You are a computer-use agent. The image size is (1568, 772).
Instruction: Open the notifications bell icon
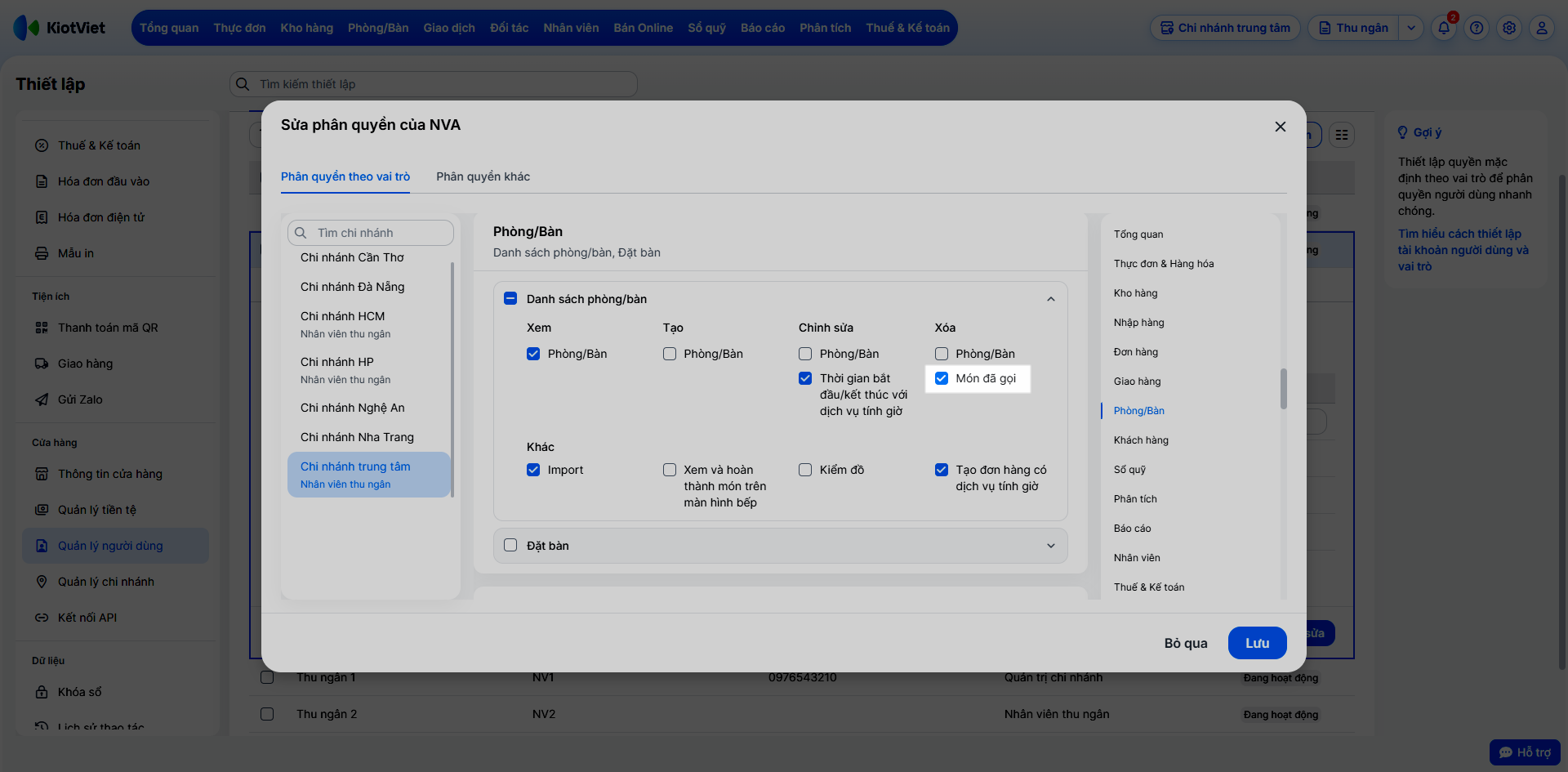point(1443,28)
